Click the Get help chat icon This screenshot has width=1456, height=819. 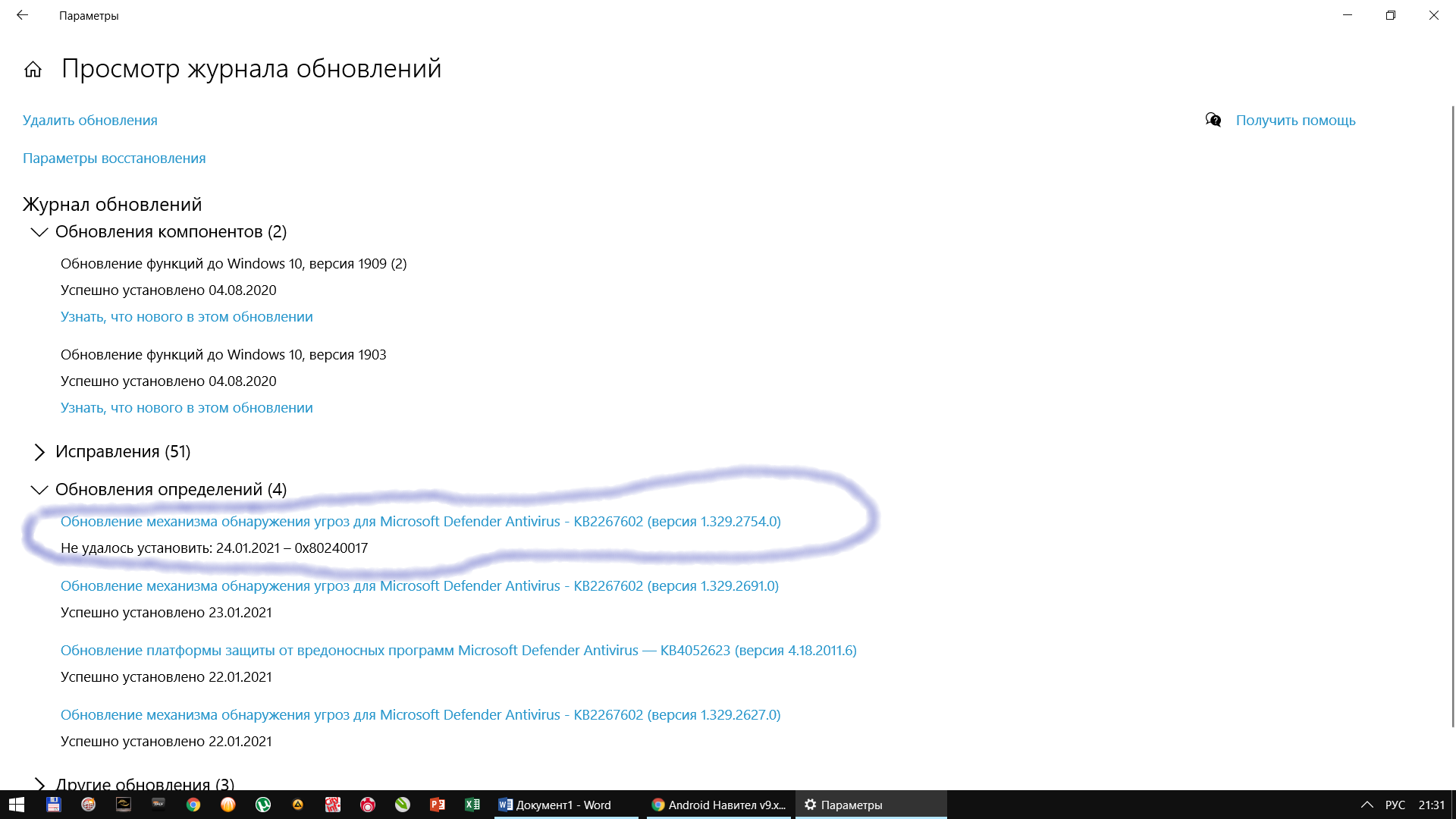[1213, 120]
